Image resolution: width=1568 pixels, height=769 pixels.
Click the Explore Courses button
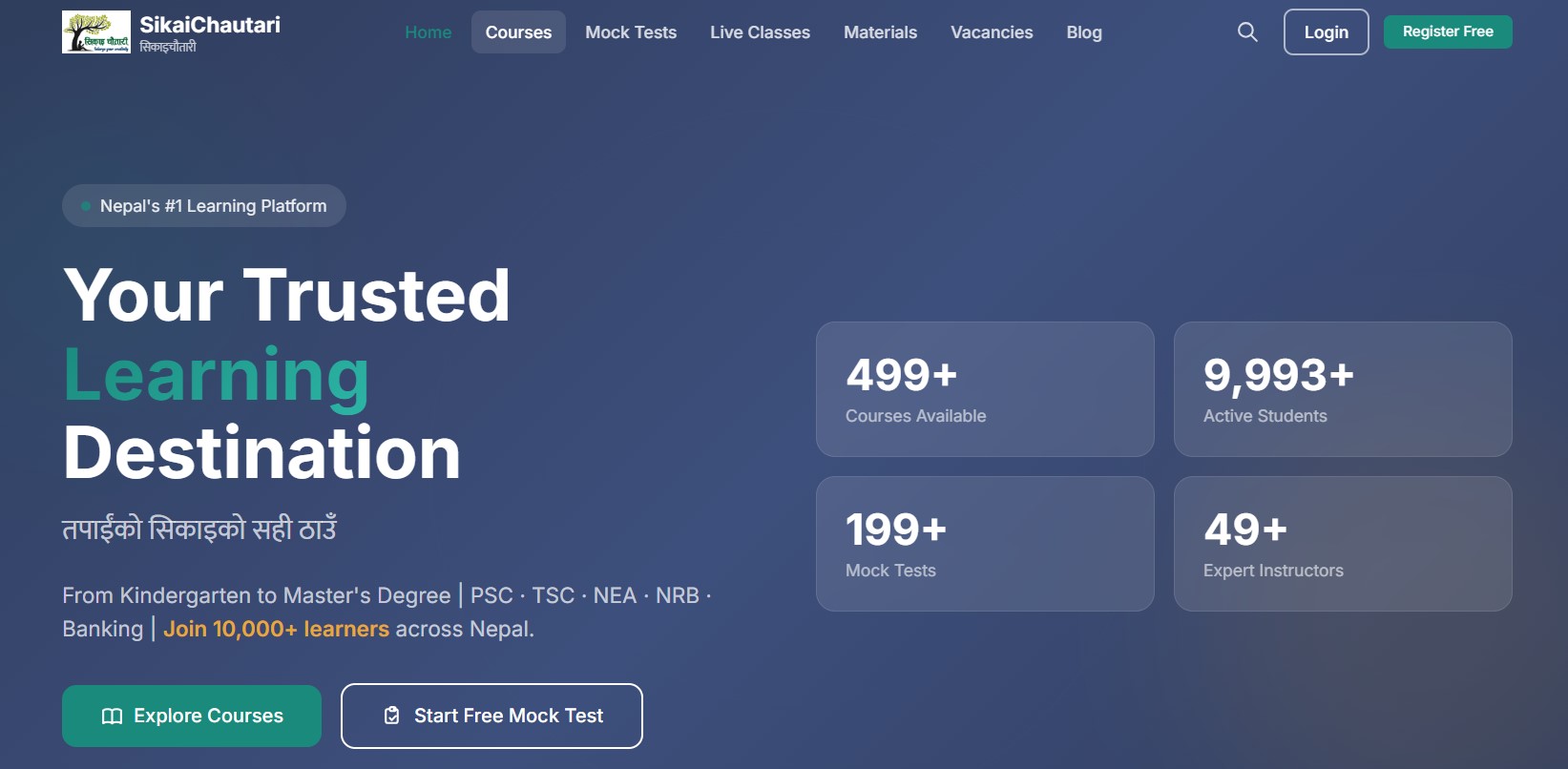(x=192, y=716)
